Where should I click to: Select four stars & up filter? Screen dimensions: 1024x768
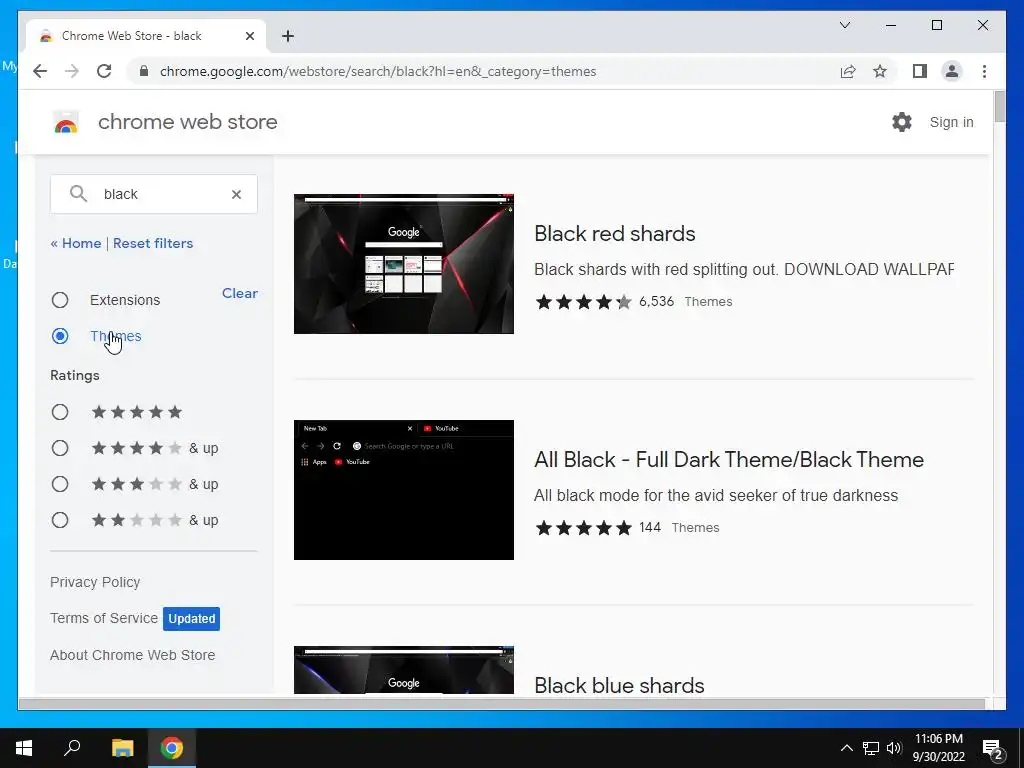pos(60,448)
